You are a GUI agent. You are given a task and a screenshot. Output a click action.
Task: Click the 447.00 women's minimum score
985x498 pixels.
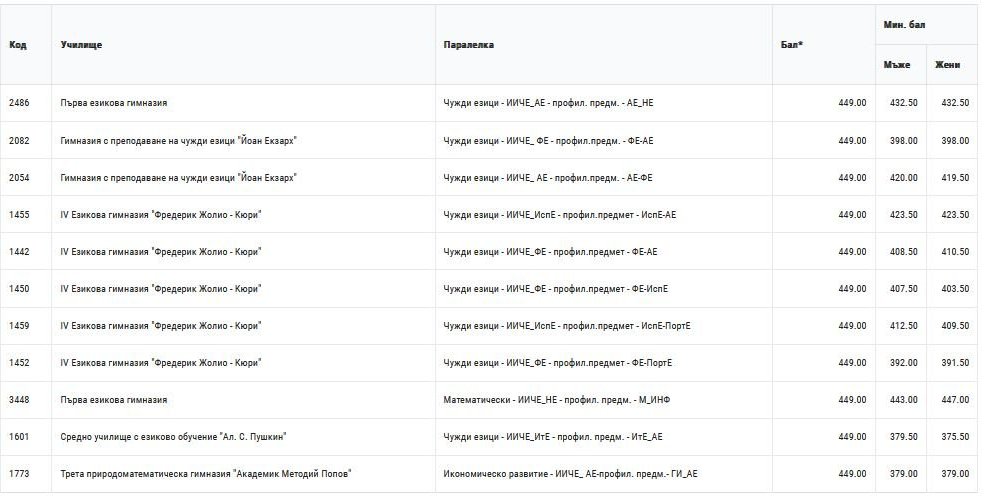point(955,400)
